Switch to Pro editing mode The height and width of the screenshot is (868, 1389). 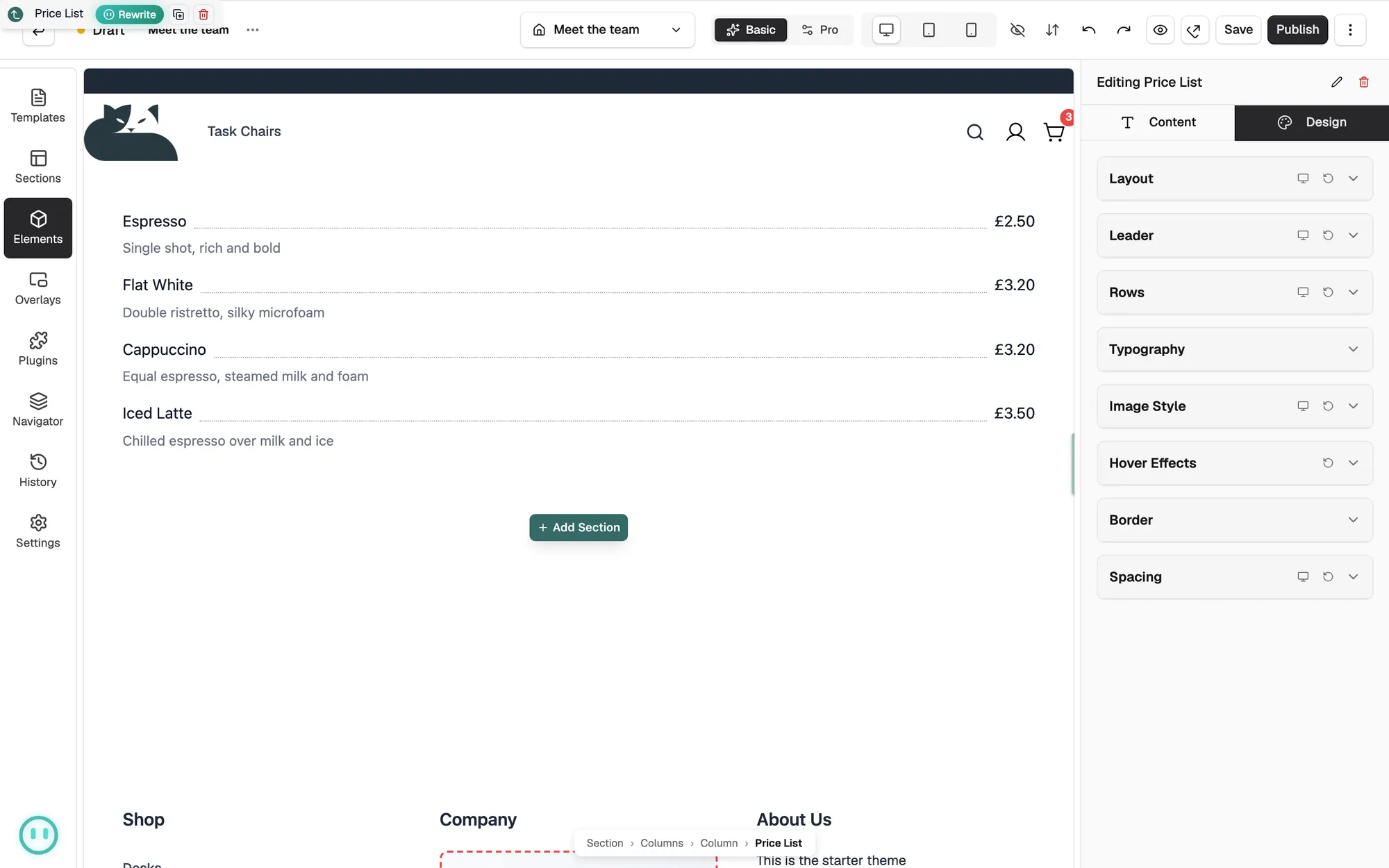820,30
